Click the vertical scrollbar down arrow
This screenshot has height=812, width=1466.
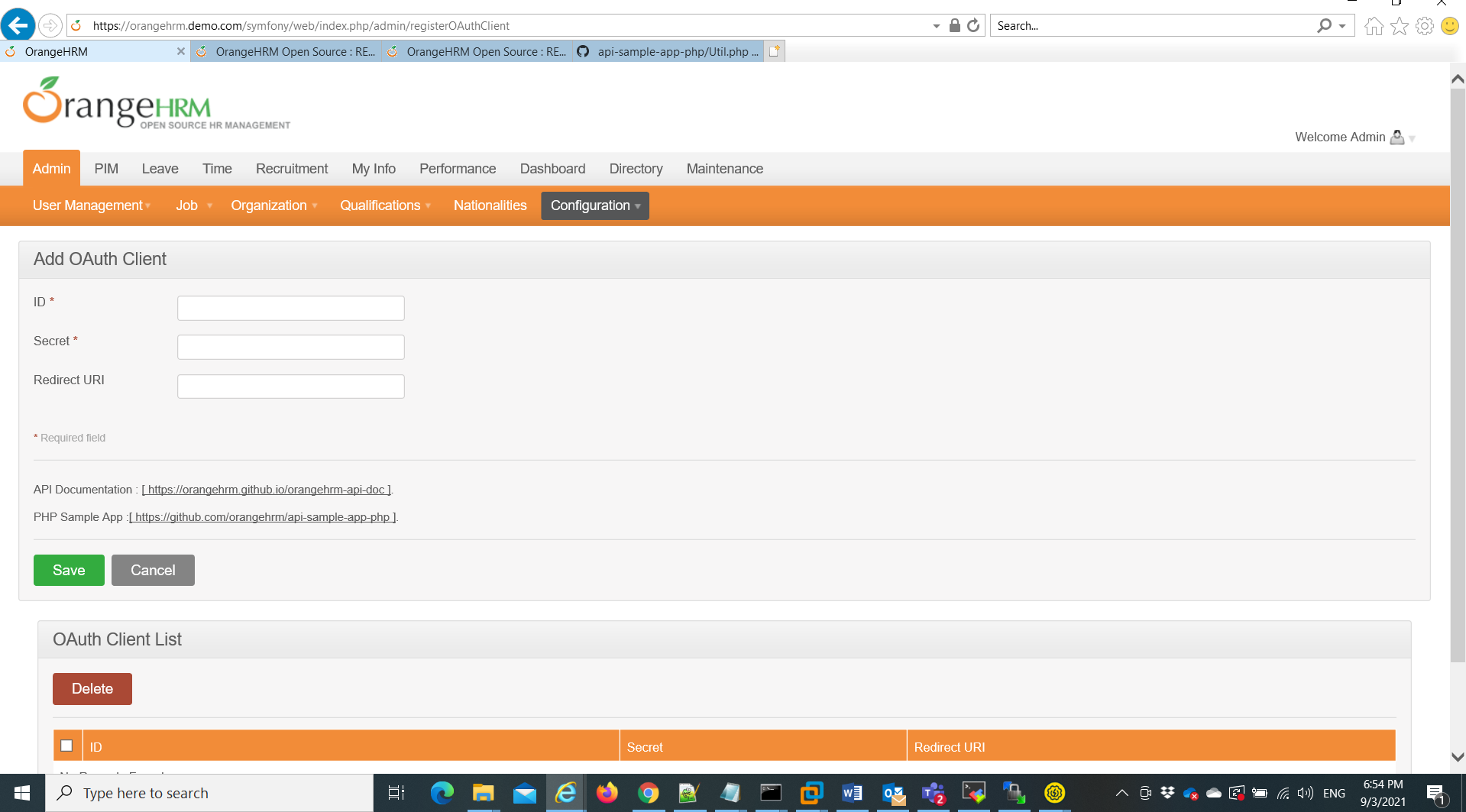(x=1457, y=757)
